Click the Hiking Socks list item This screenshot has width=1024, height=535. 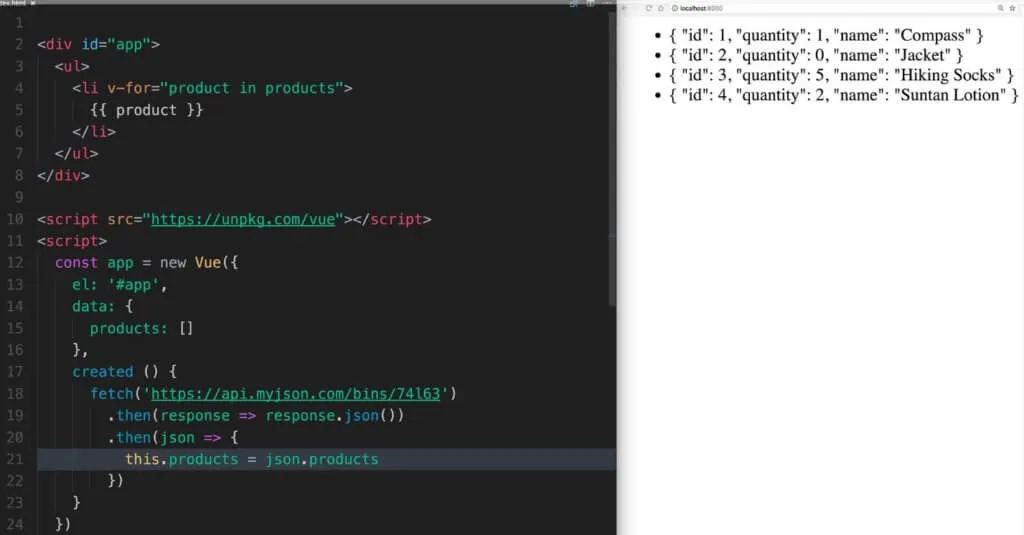841,75
